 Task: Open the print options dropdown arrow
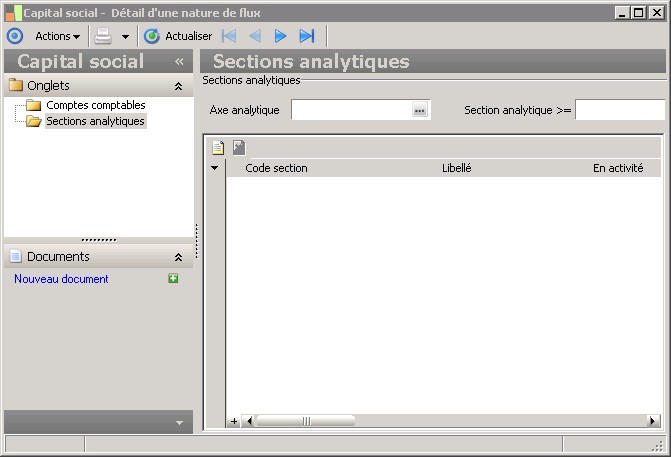point(125,37)
